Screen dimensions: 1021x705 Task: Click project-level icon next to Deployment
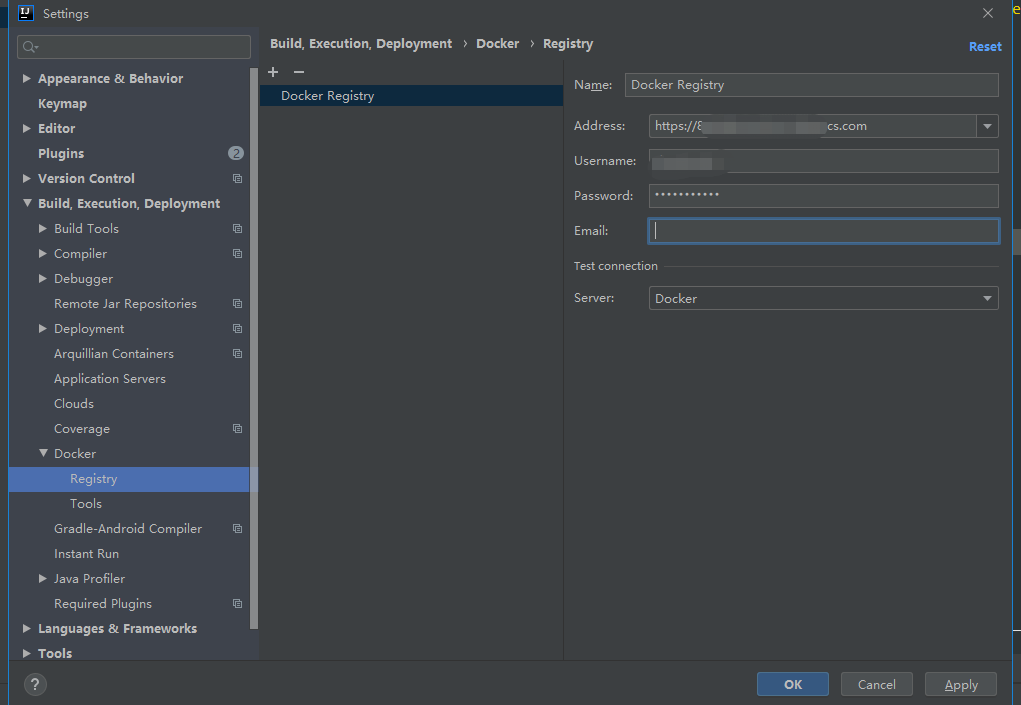238,329
